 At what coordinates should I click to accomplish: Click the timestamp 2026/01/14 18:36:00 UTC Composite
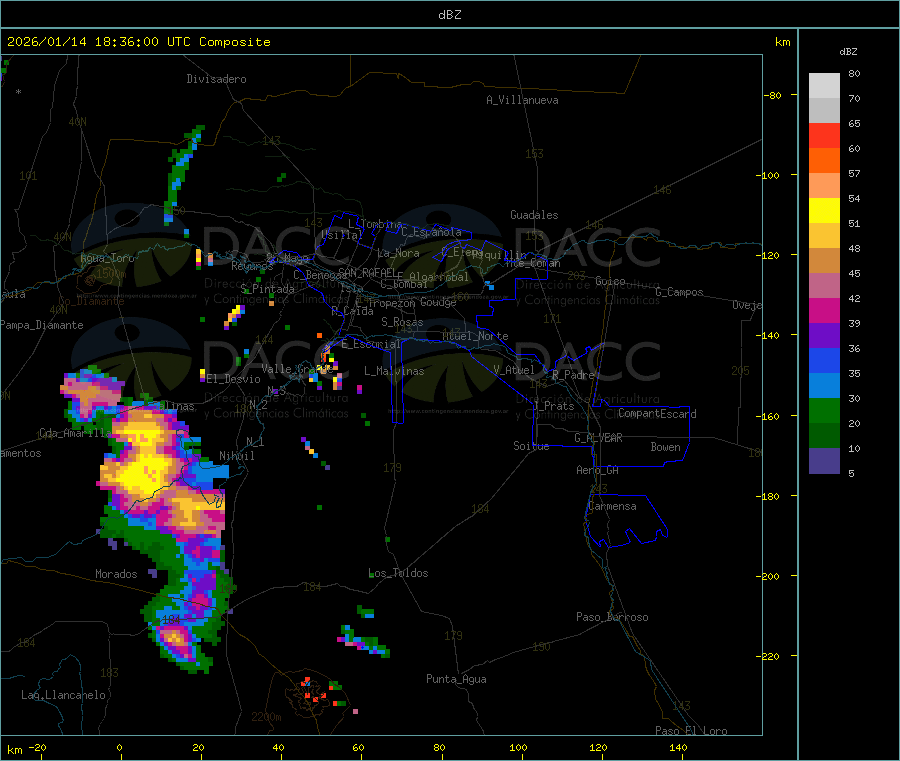click(138, 42)
